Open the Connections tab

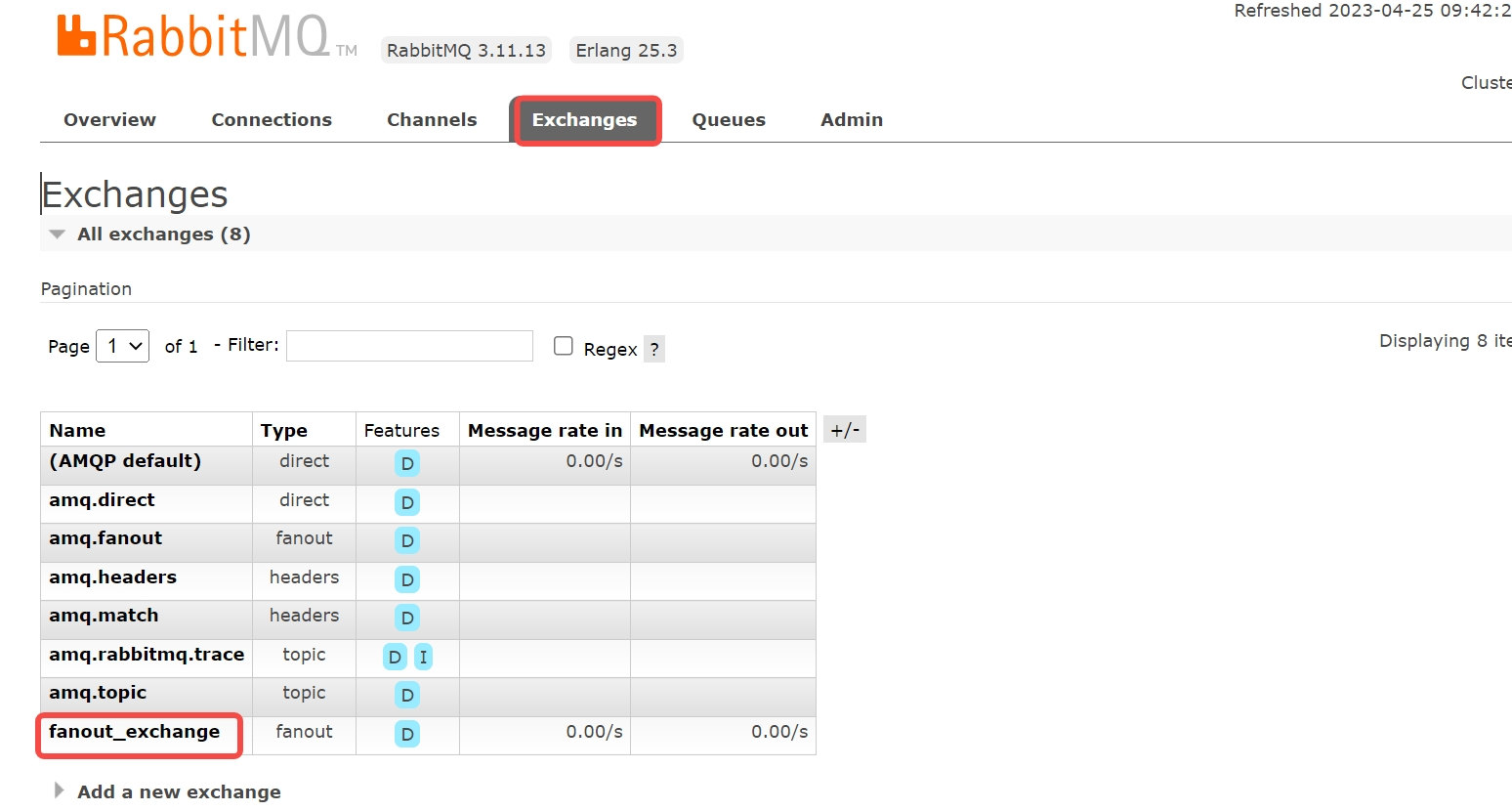pyautogui.click(x=272, y=120)
